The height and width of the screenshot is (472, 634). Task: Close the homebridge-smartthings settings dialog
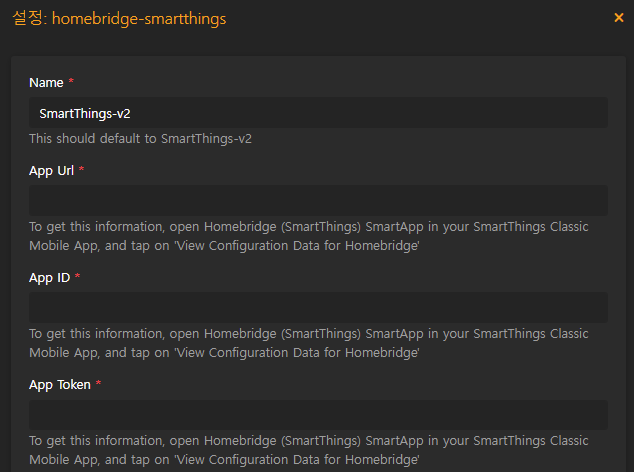[x=619, y=18]
